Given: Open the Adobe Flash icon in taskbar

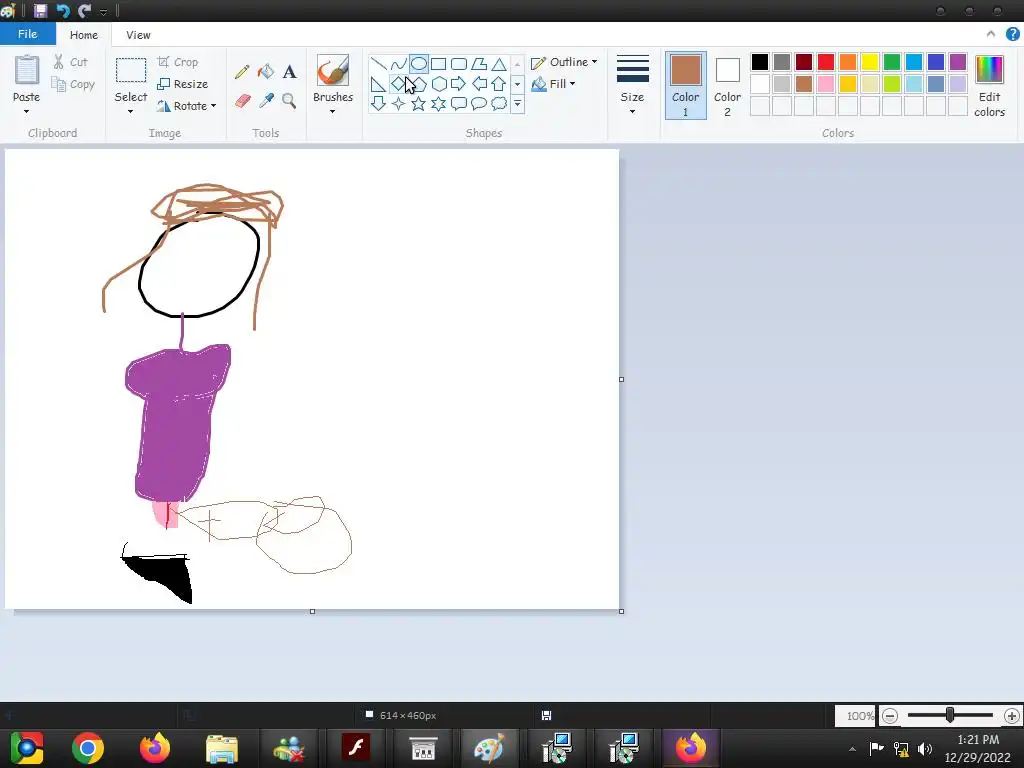Looking at the screenshot, I should (356, 746).
